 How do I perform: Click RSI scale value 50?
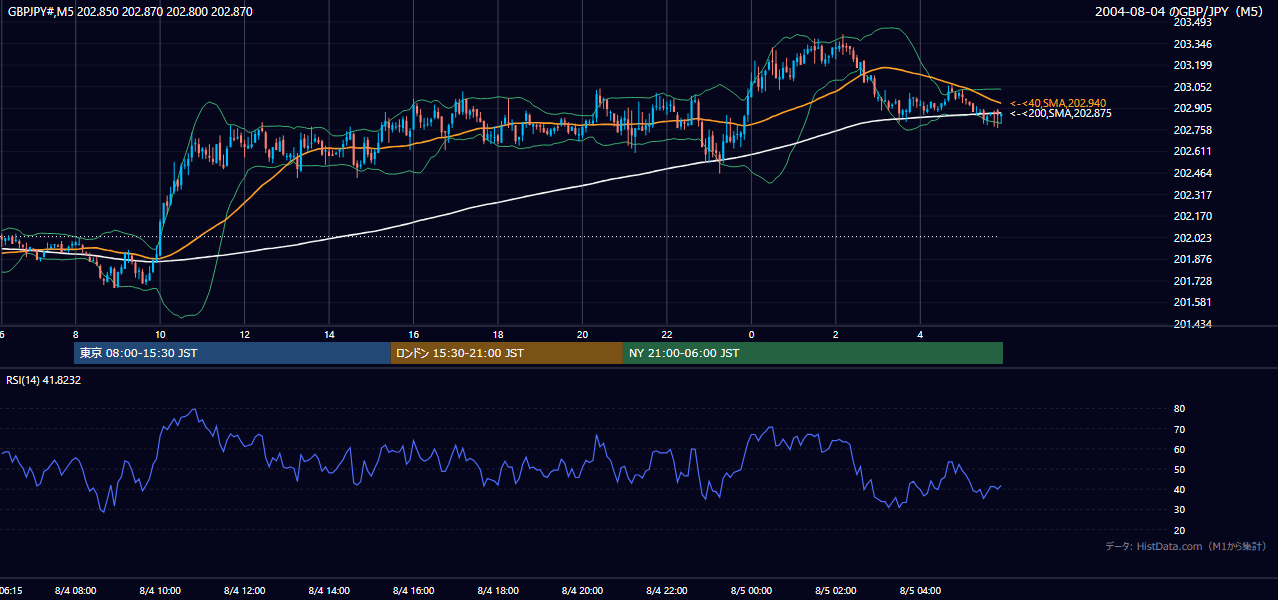(x=1180, y=469)
